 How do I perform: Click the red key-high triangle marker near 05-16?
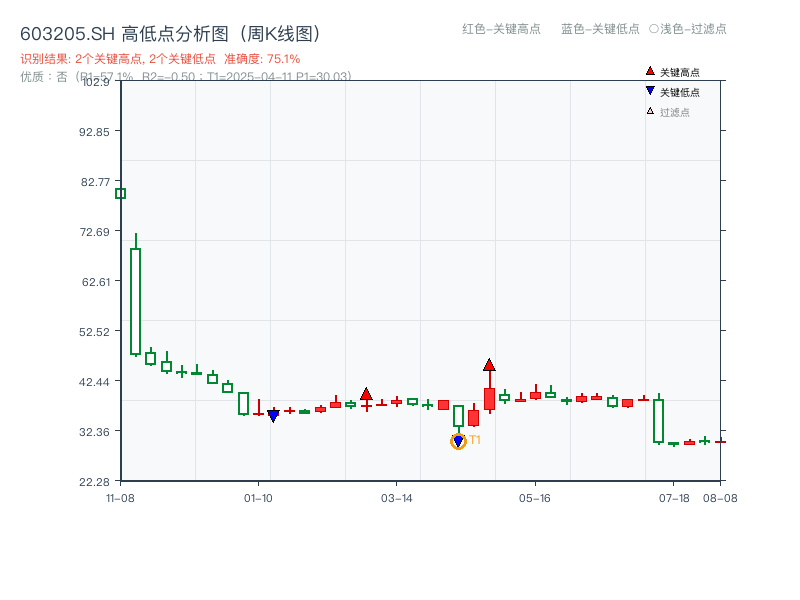[489, 366]
